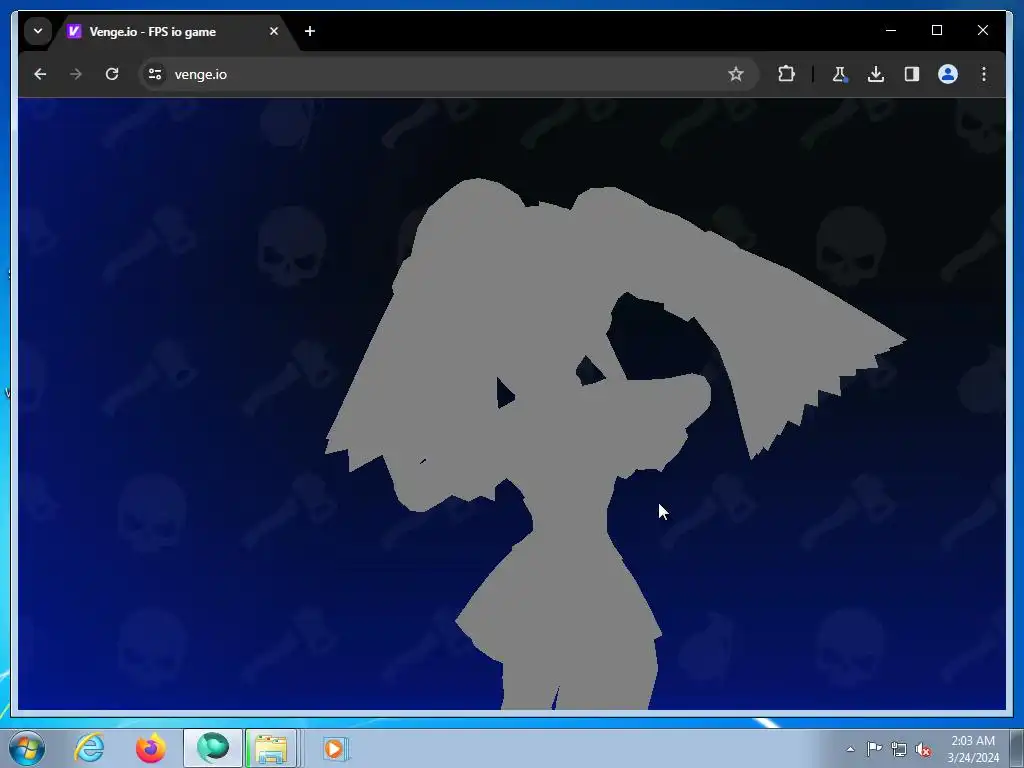Screen dimensions: 1024x768
Task: Launch Firefox from the taskbar
Action: 151,748
